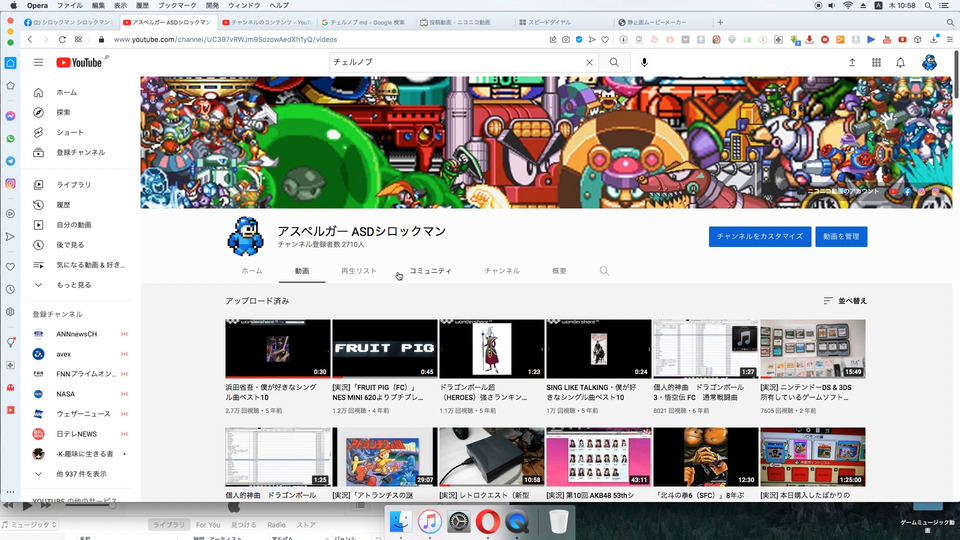Viewport: 960px width, 540px height.
Task: Open ANNnewsCH subscription
Action: click(x=77, y=334)
